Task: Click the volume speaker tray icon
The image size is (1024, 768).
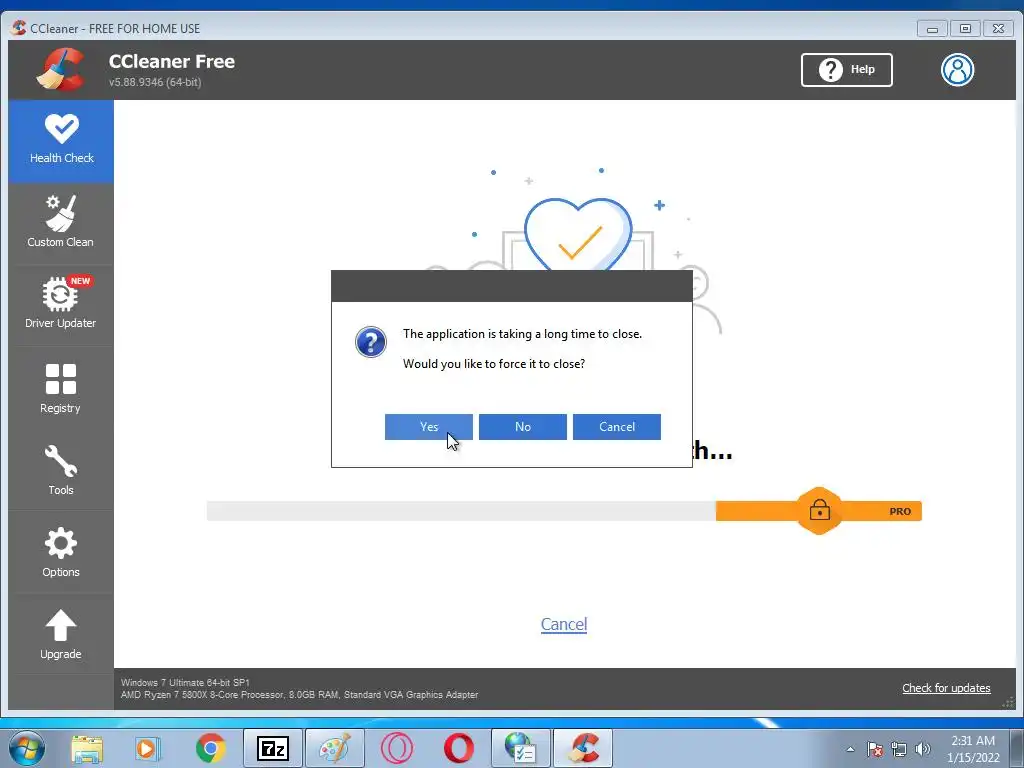Action: point(923,749)
